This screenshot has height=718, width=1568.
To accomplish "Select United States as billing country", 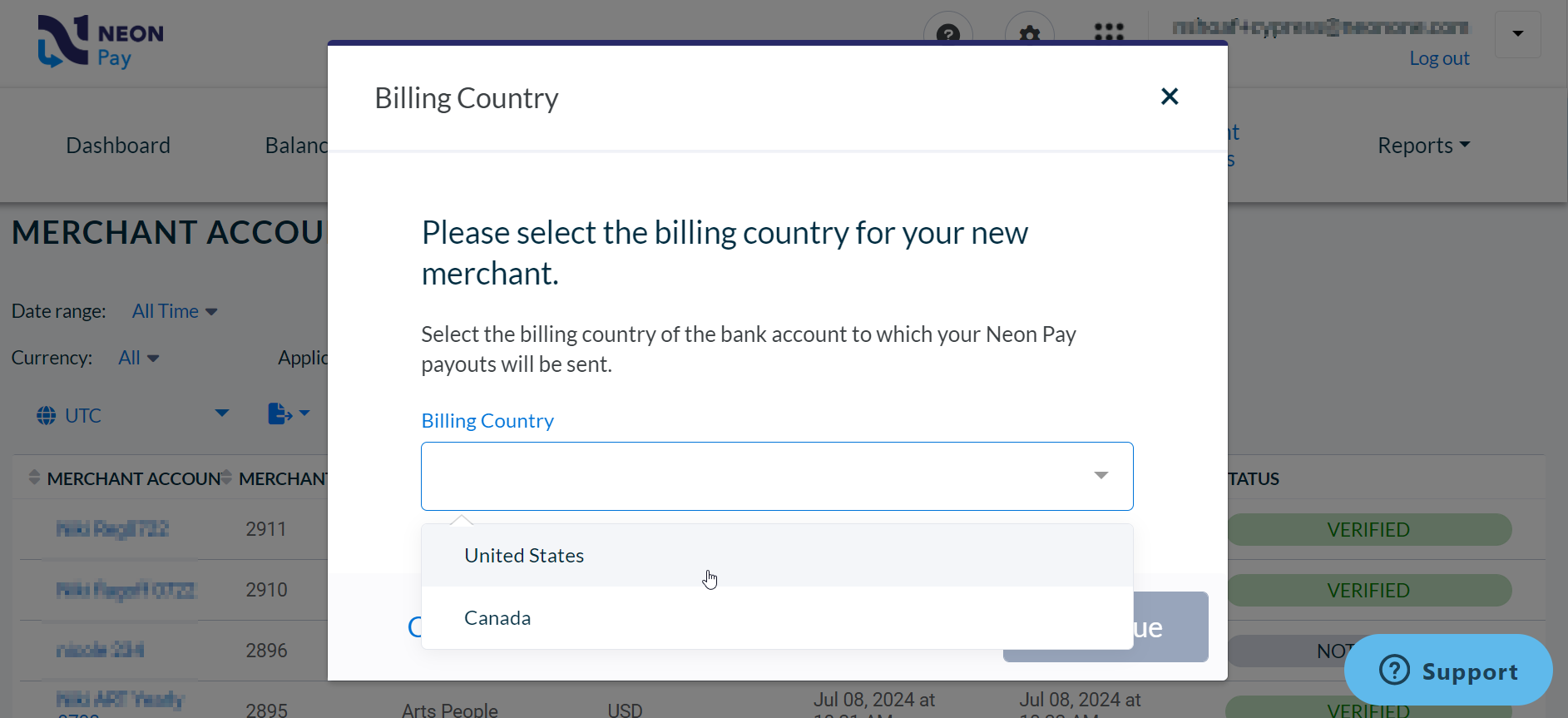I will 523,555.
